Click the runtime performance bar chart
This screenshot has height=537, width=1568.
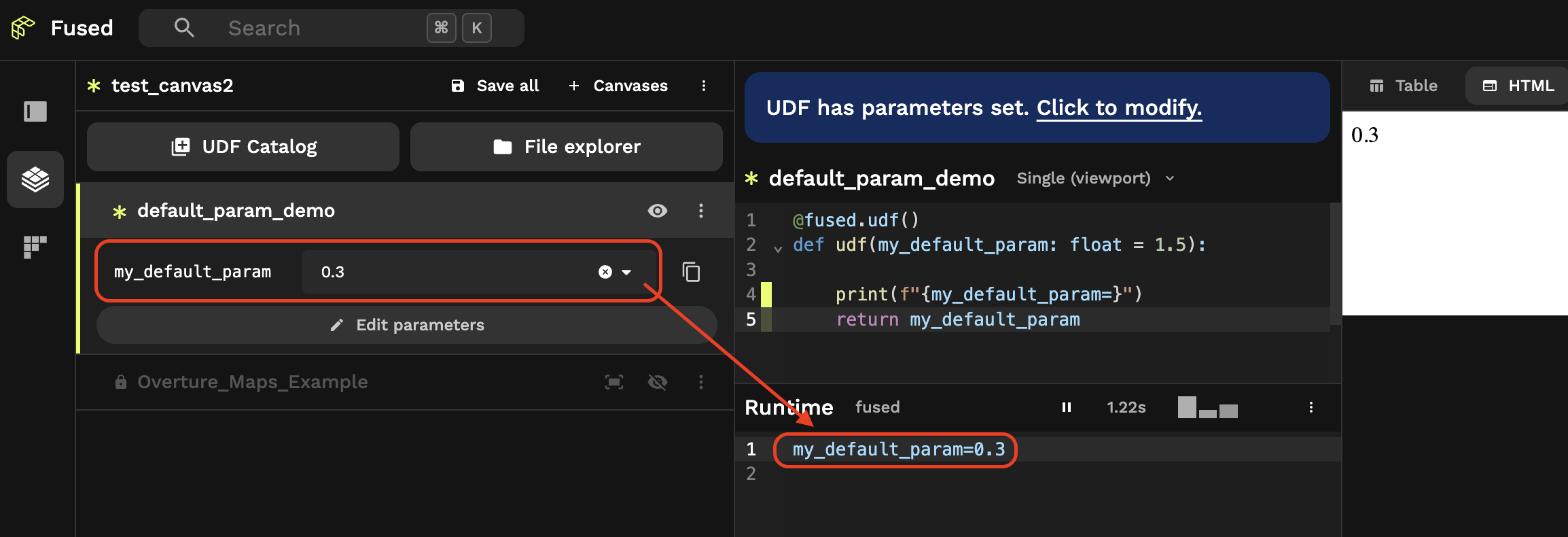coord(1207,407)
